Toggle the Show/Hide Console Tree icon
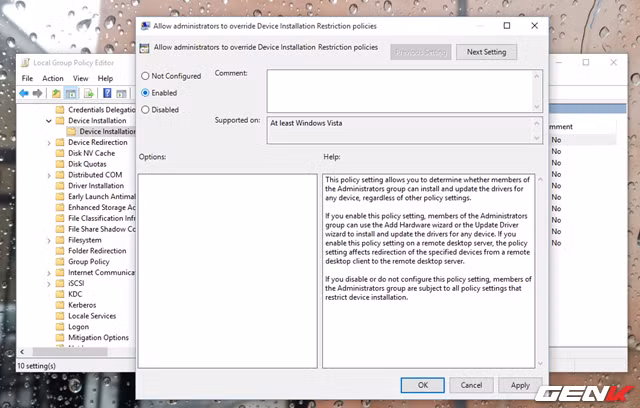Viewport: 640px width, 408px height. point(71,93)
